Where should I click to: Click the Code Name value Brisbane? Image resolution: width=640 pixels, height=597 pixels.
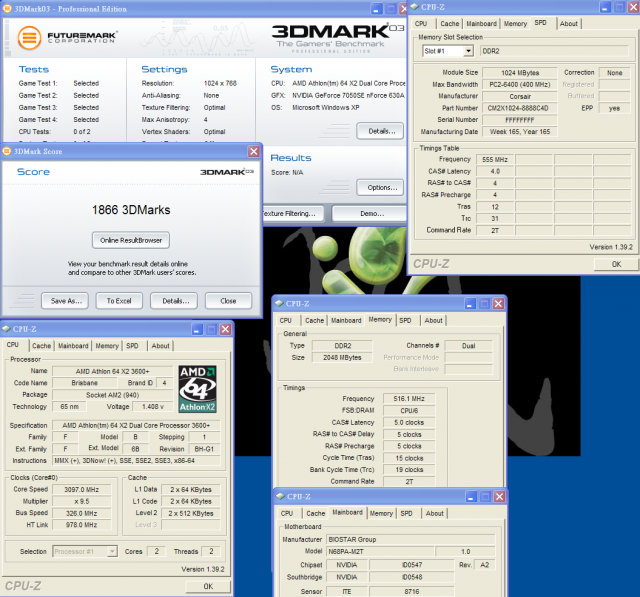tap(84, 383)
